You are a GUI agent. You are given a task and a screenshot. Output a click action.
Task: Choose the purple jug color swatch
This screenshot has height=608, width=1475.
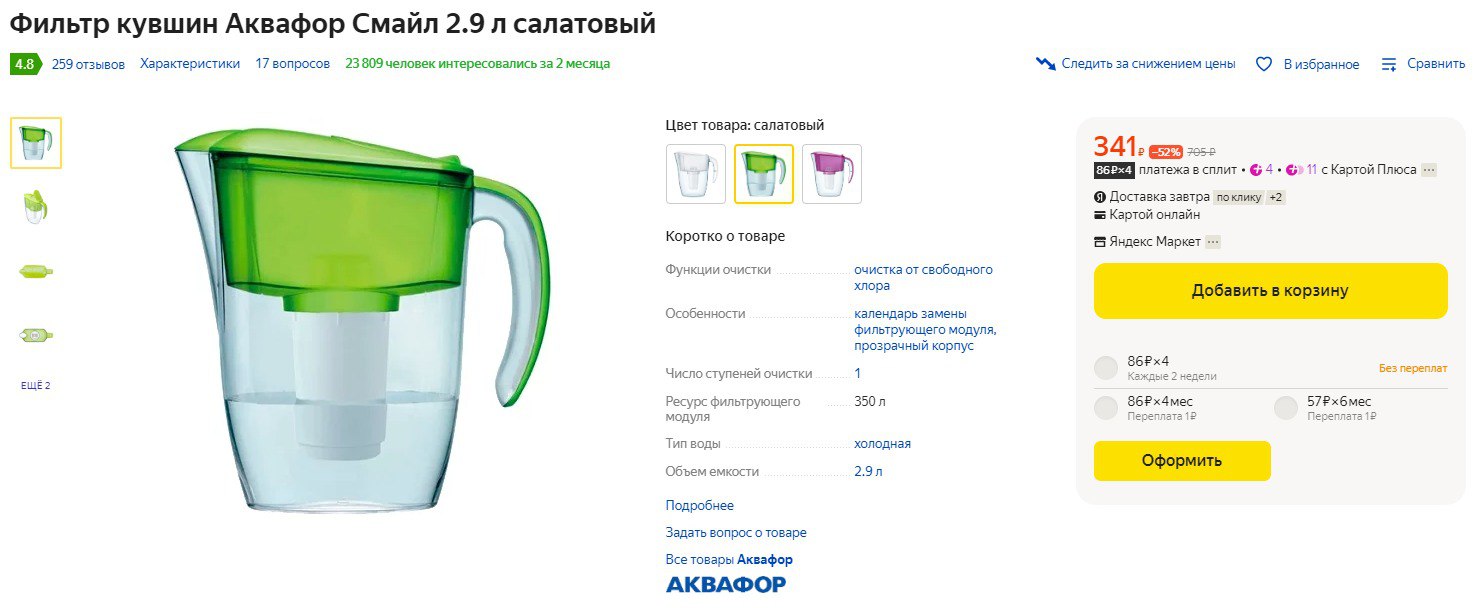coord(832,174)
